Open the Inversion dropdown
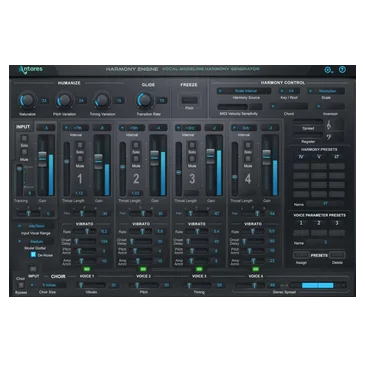 tap(330, 107)
